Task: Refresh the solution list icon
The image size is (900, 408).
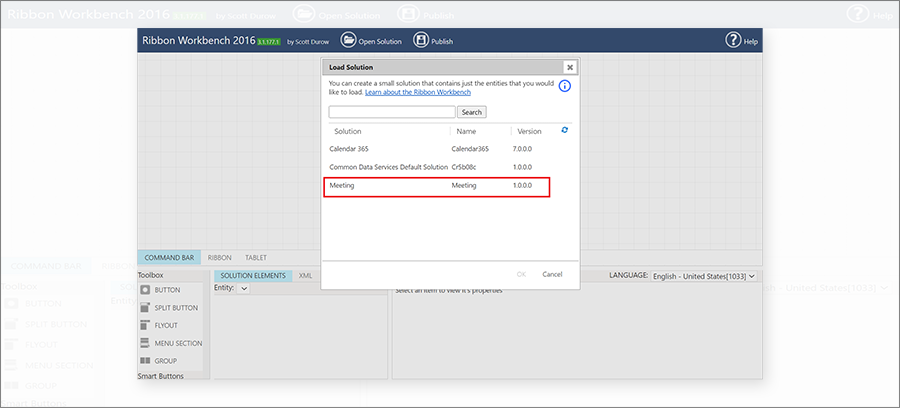Action: click(x=565, y=130)
